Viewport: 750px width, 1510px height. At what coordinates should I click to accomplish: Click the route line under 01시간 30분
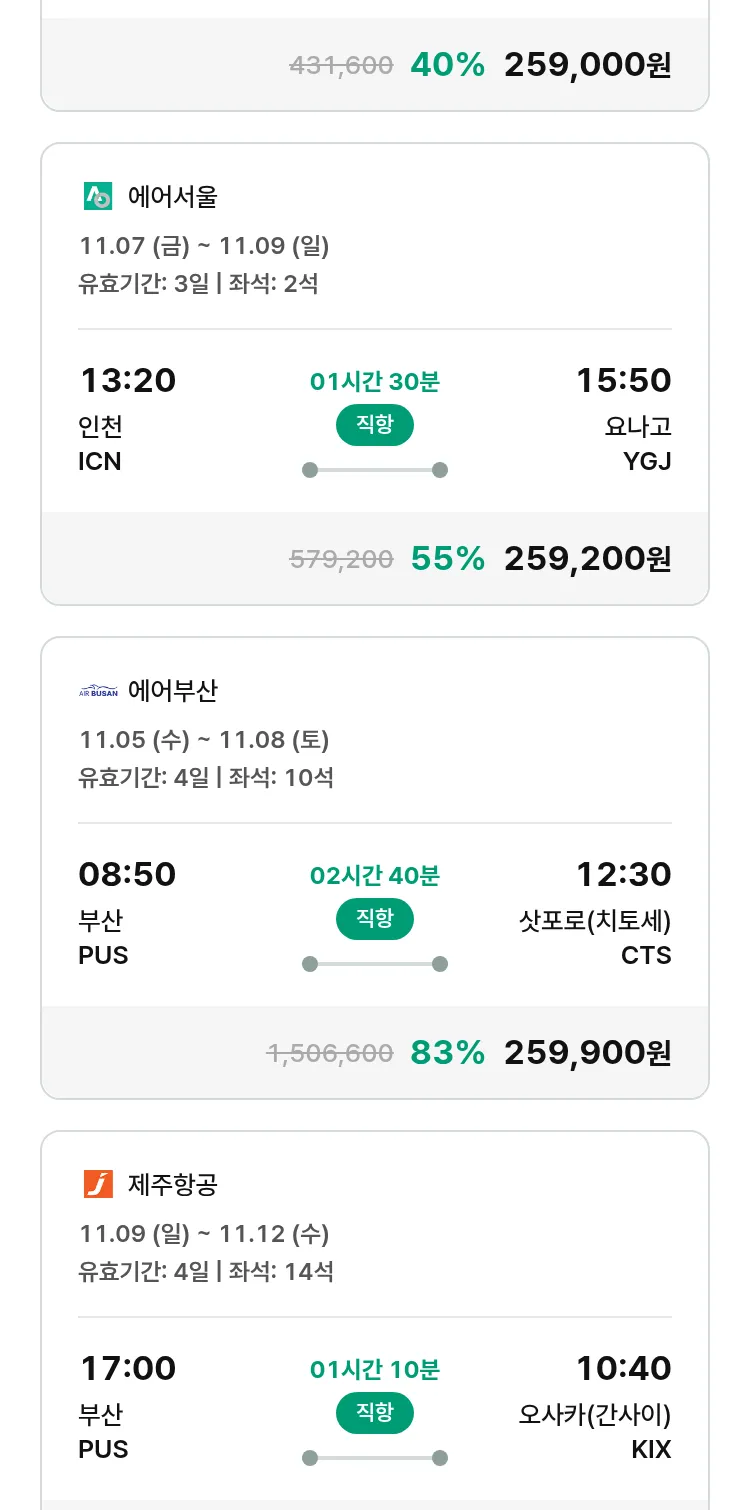click(374, 470)
